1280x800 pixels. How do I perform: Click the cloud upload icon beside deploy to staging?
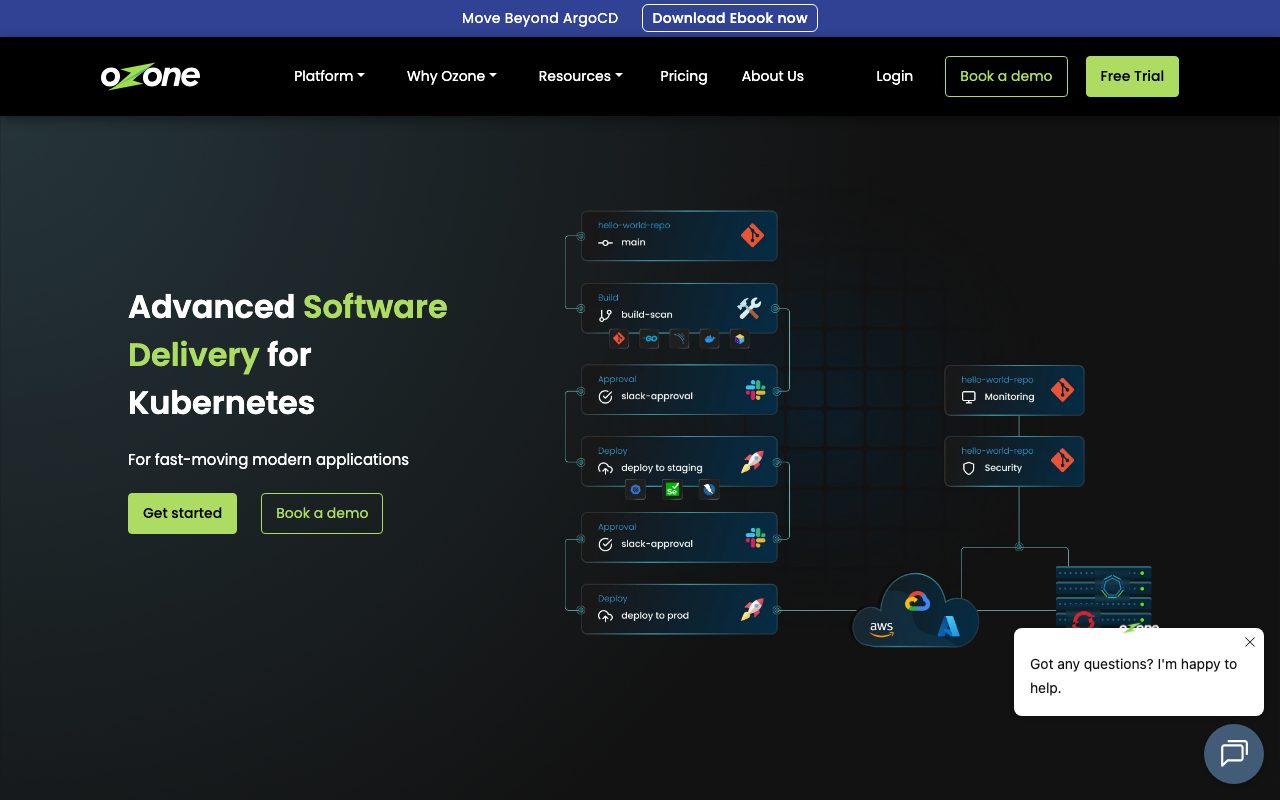click(605, 468)
